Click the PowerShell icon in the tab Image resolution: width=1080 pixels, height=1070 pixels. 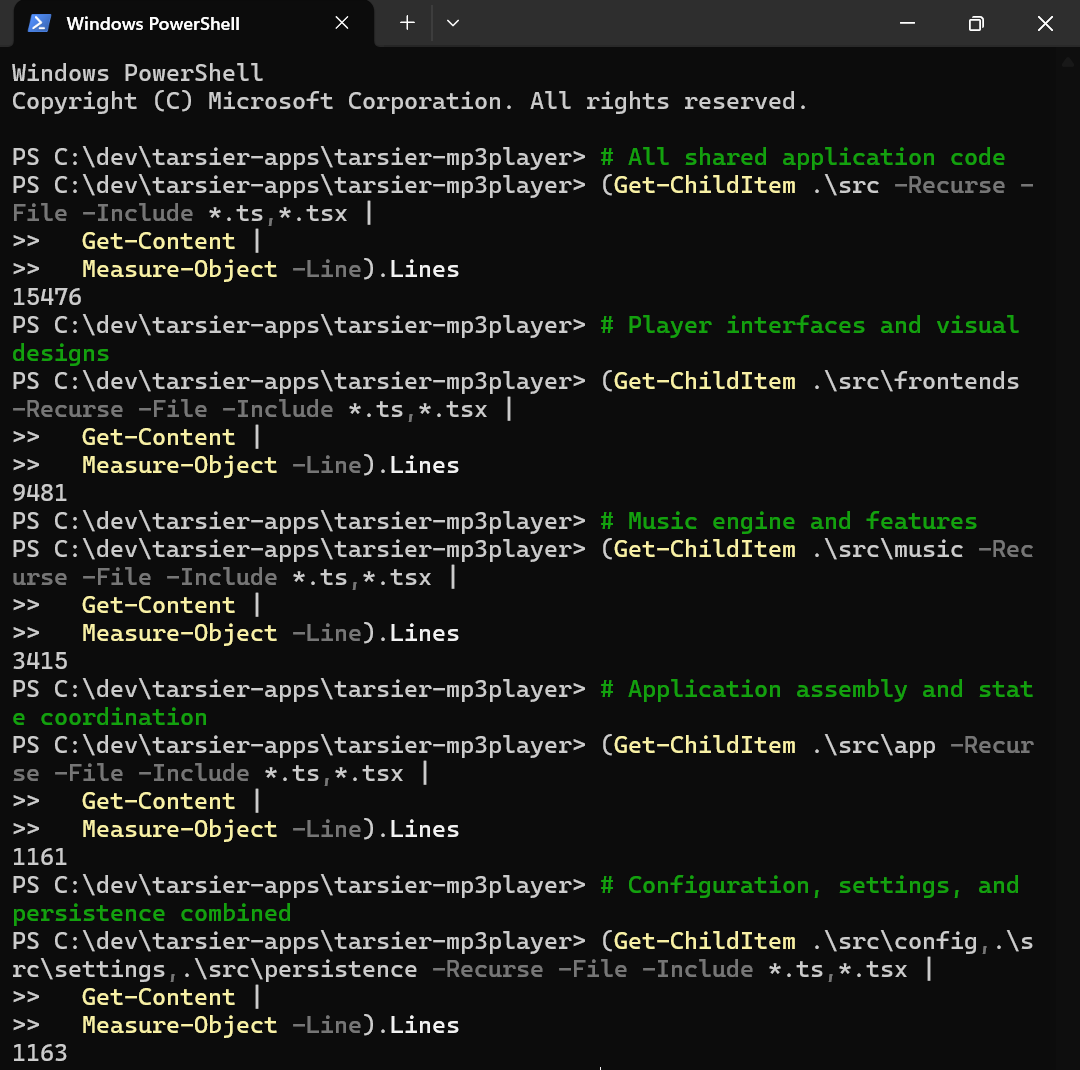[x=39, y=23]
